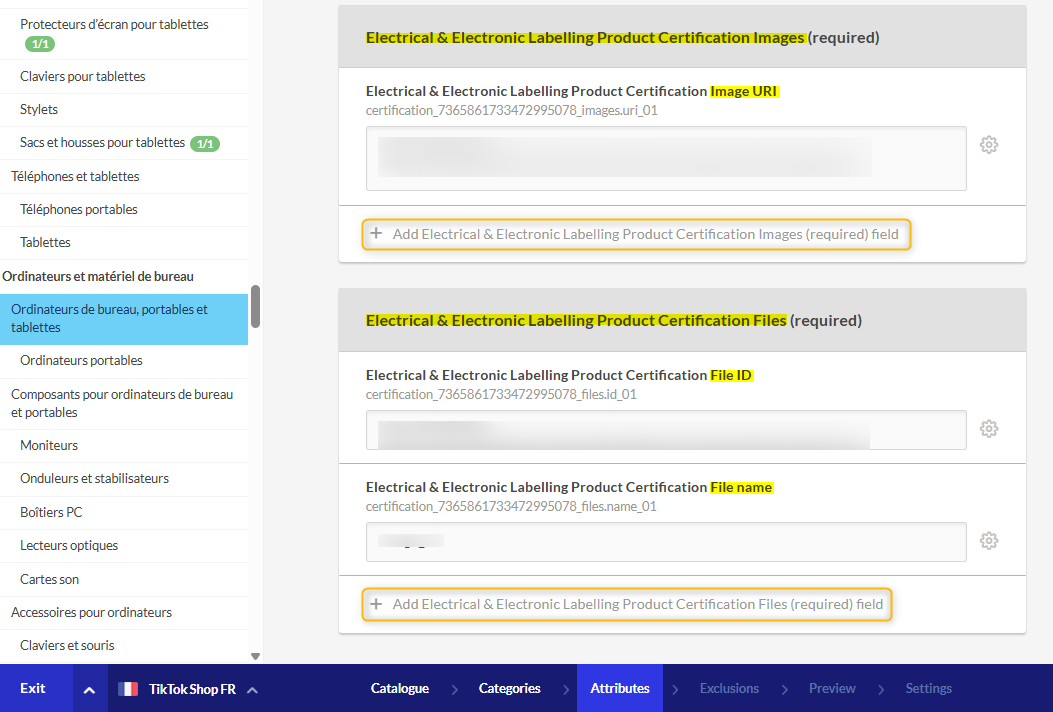Go to the Catalogue step

[399, 688]
